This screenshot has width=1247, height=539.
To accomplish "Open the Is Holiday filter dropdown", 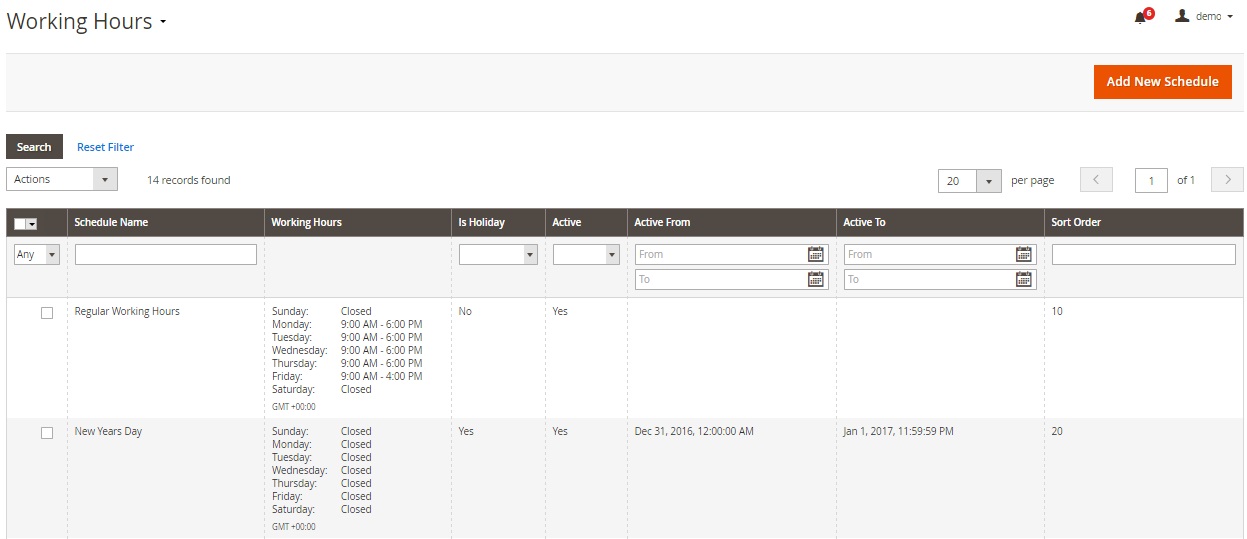I will click(x=499, y=255).
